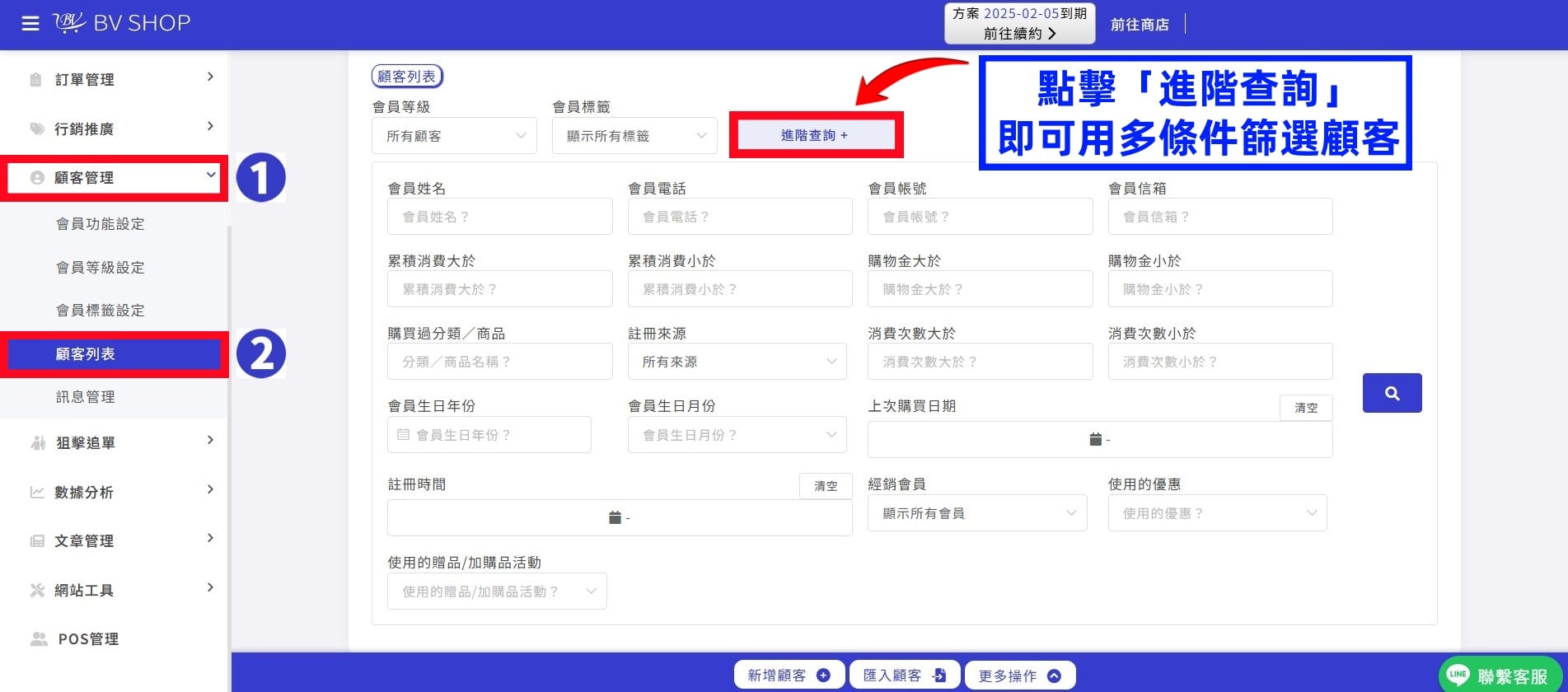Click the import icon on 匯入顧客
The image size is (1568, 692).
point(939,676)
